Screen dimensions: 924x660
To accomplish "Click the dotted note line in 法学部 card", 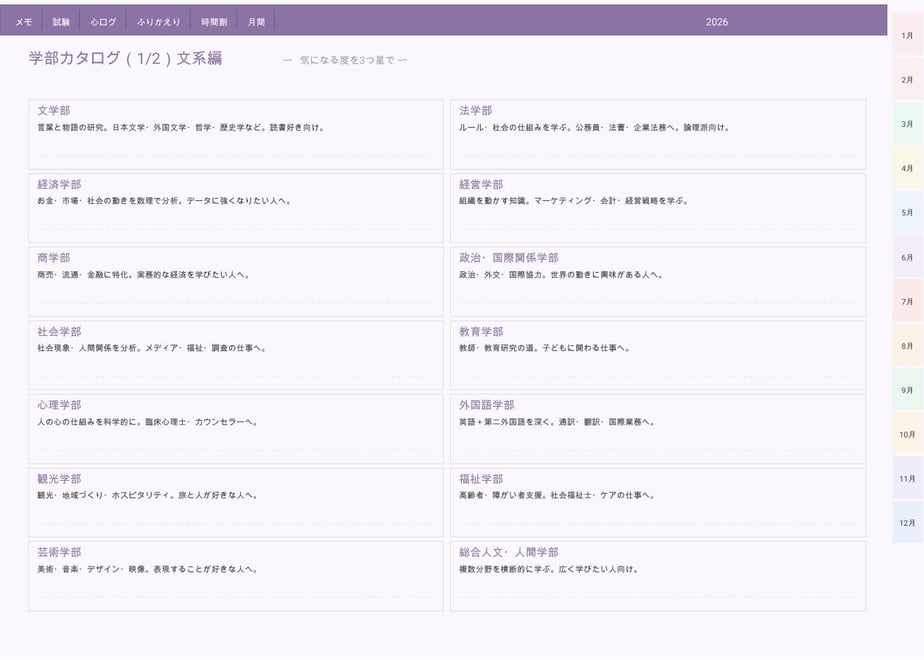I will (x=658, y=155).
